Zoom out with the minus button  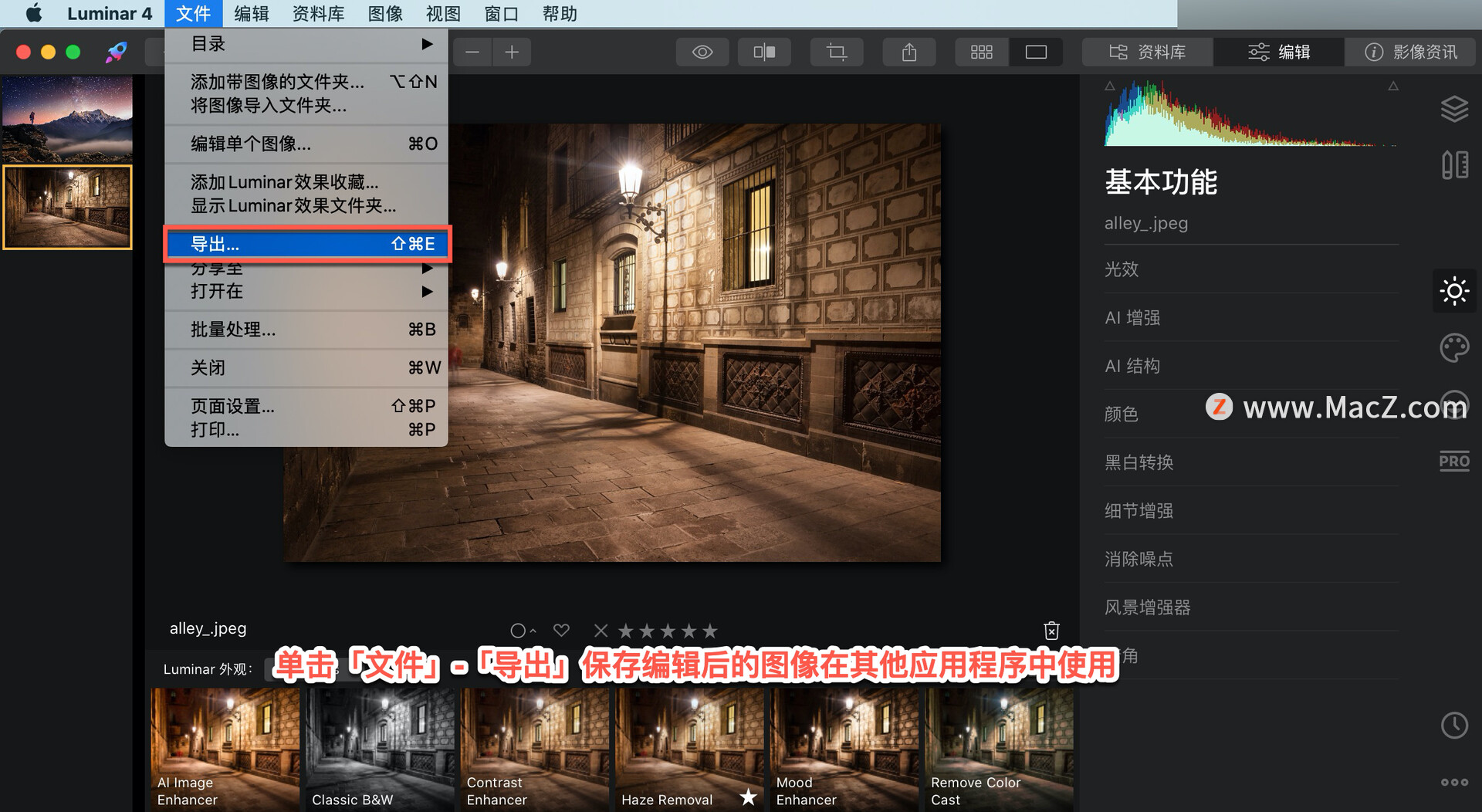[x=472, y=52]
